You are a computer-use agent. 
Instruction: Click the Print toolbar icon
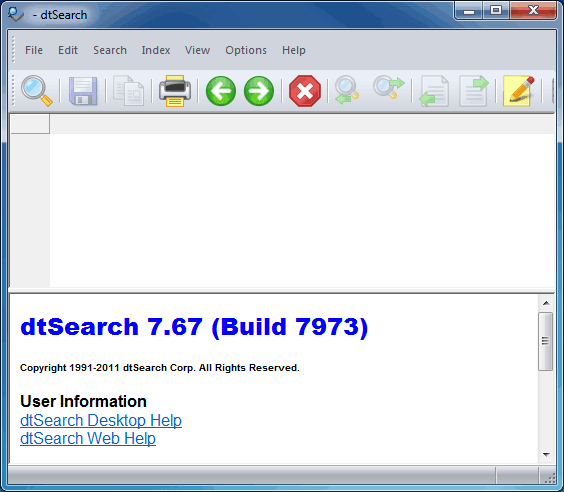[x=175, y=91]
